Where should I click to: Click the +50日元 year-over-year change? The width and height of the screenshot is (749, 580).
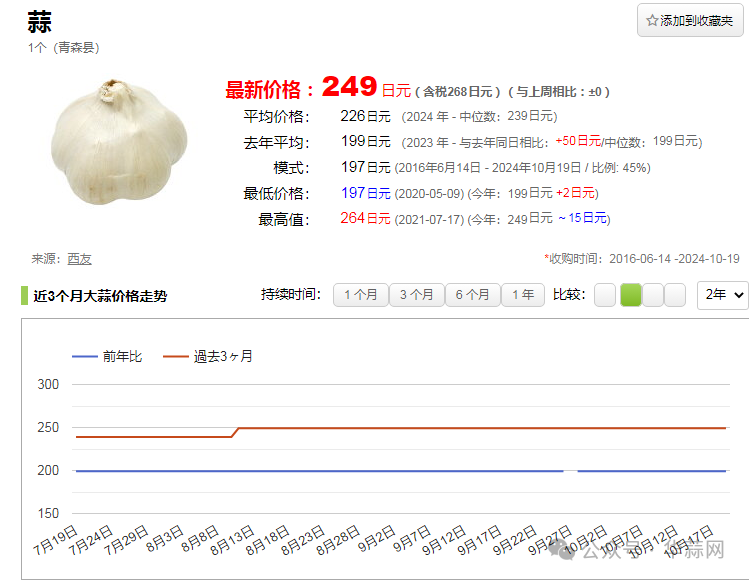(578, 141)
